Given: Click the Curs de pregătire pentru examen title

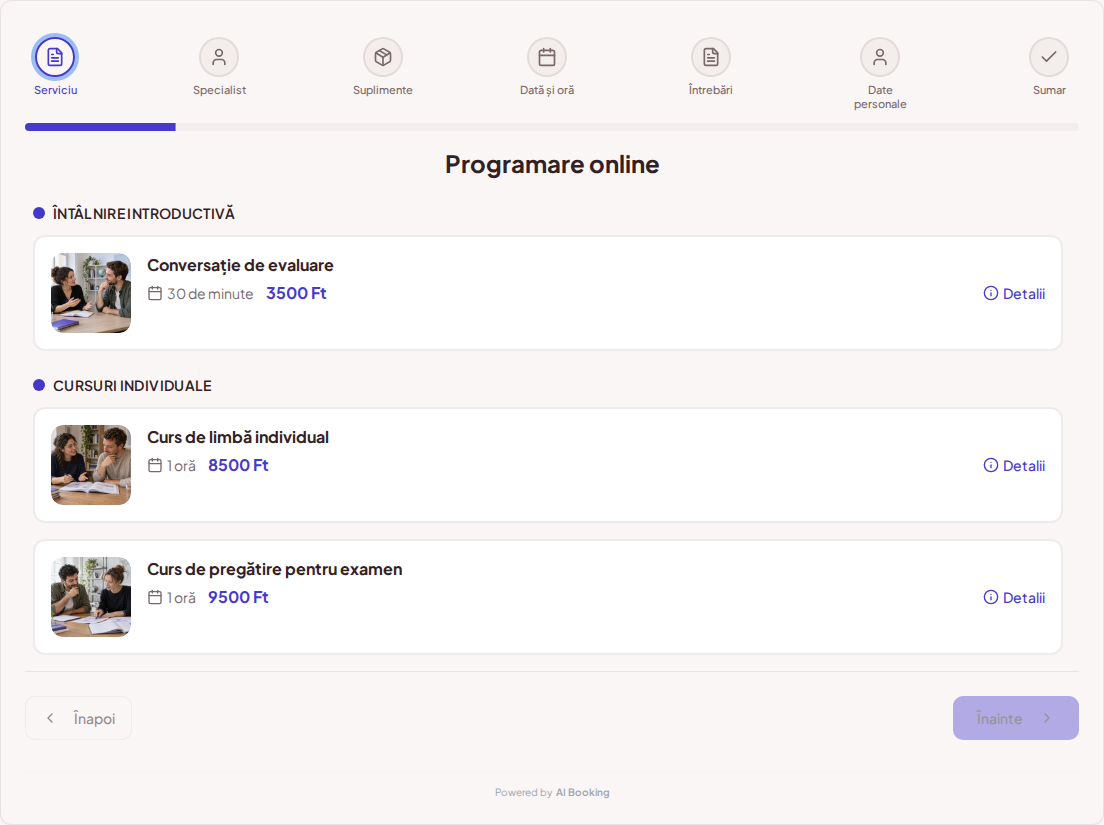Looking at the screenshot, I should (x=275, y=569).
